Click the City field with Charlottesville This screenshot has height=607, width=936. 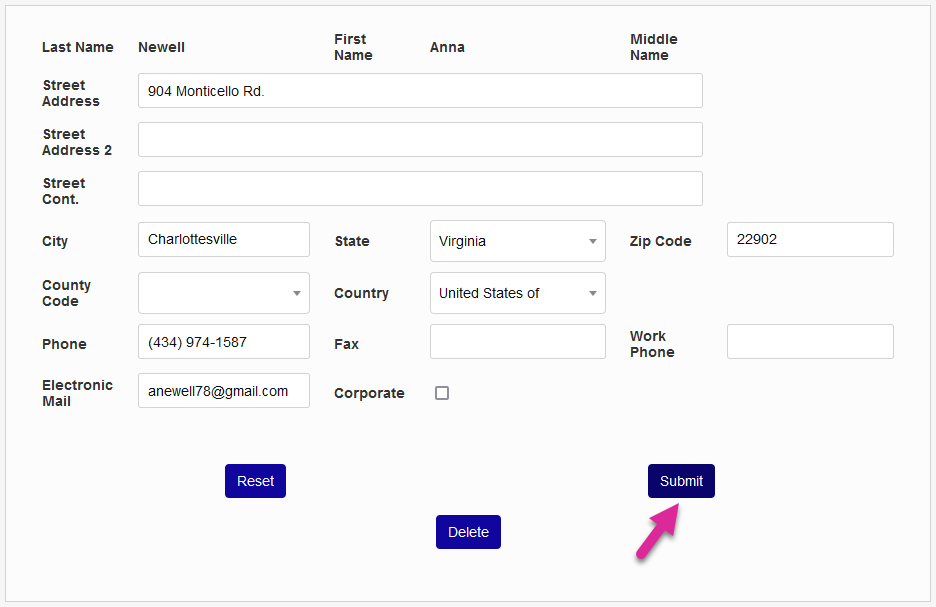(x=224, y=240)
